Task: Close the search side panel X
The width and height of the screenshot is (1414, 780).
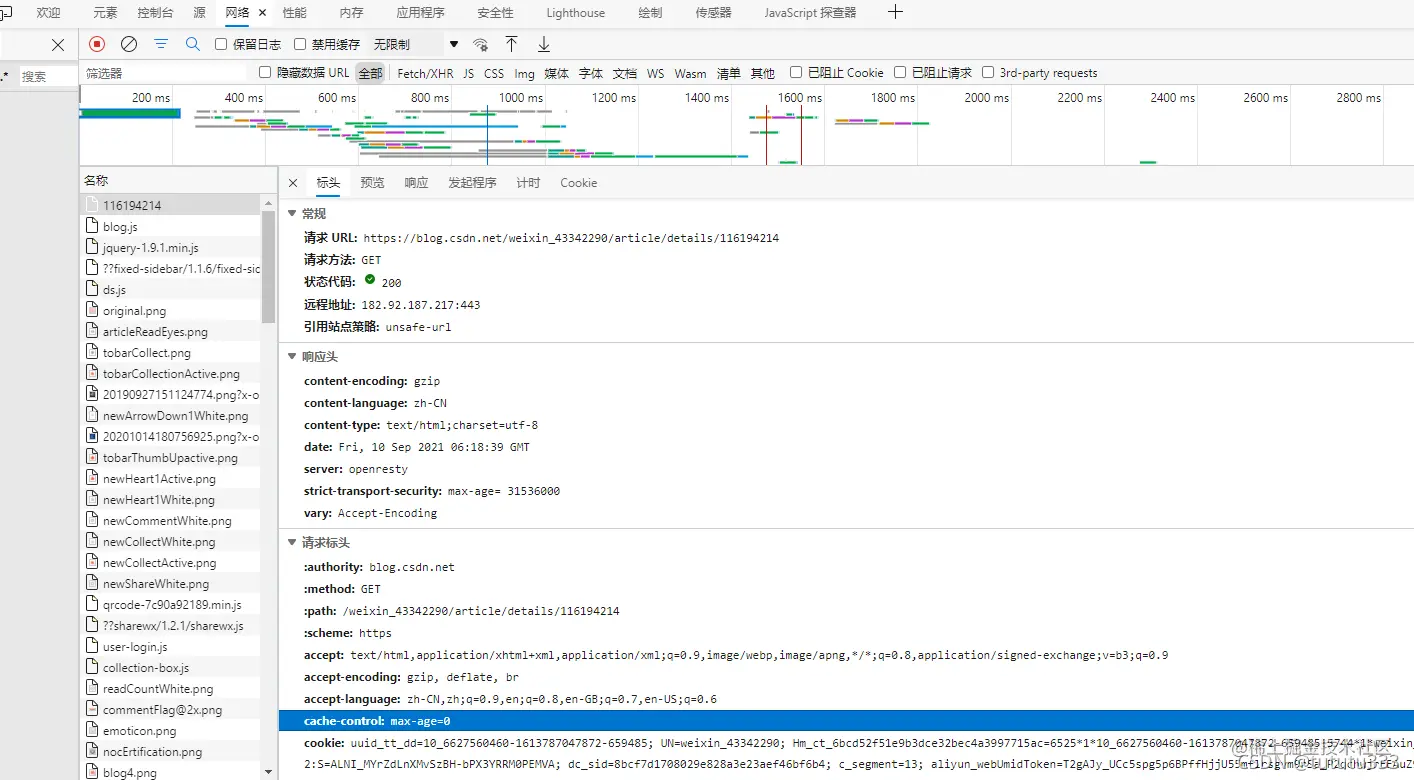Action: 58,44
